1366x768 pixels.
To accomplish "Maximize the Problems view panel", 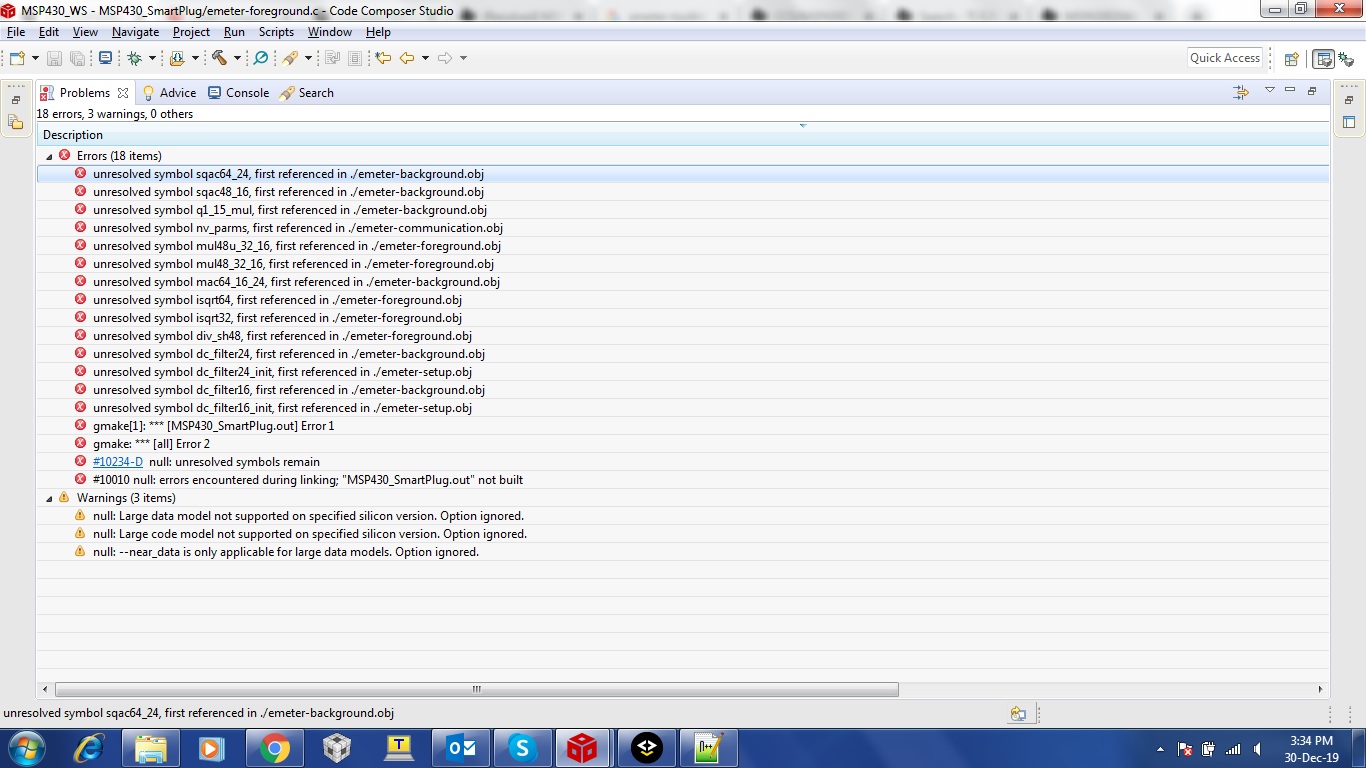I will [1312, 90].
